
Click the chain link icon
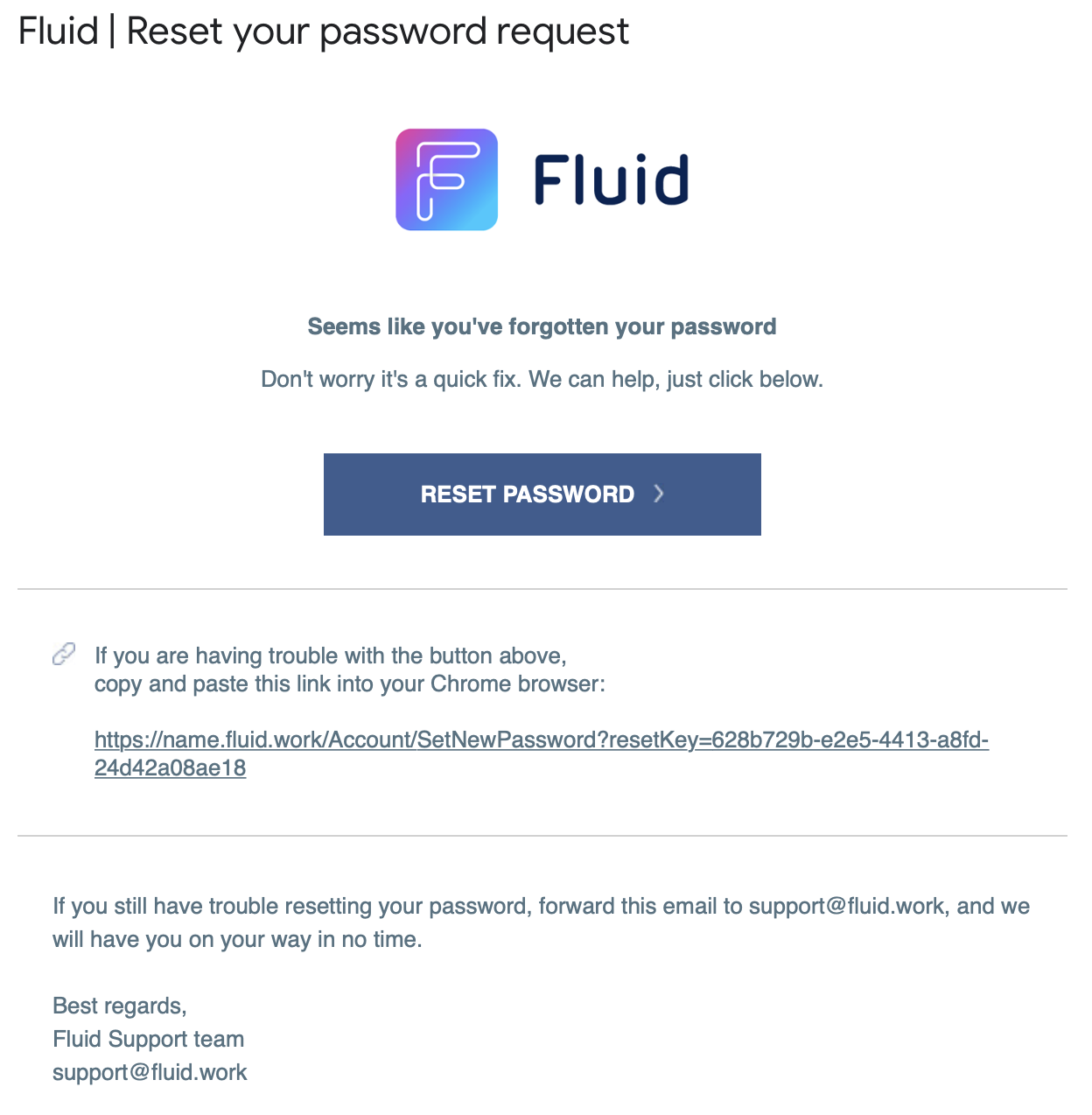tap(64, 654)
